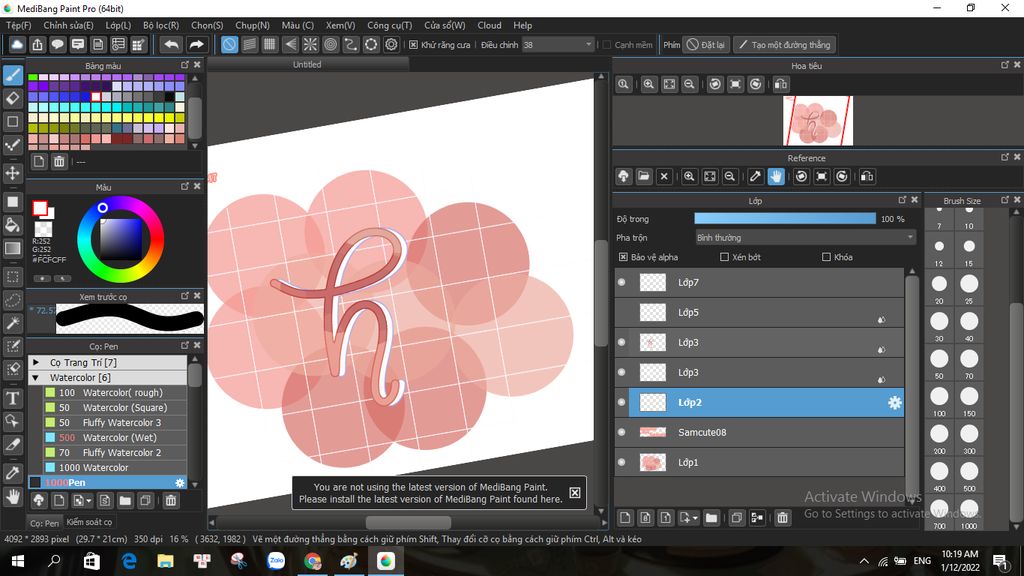Open the Pha trộn blend mode dropdown
Image resolution: width=1024 pixels, height=576 pixels.
[x=805, y=238]
